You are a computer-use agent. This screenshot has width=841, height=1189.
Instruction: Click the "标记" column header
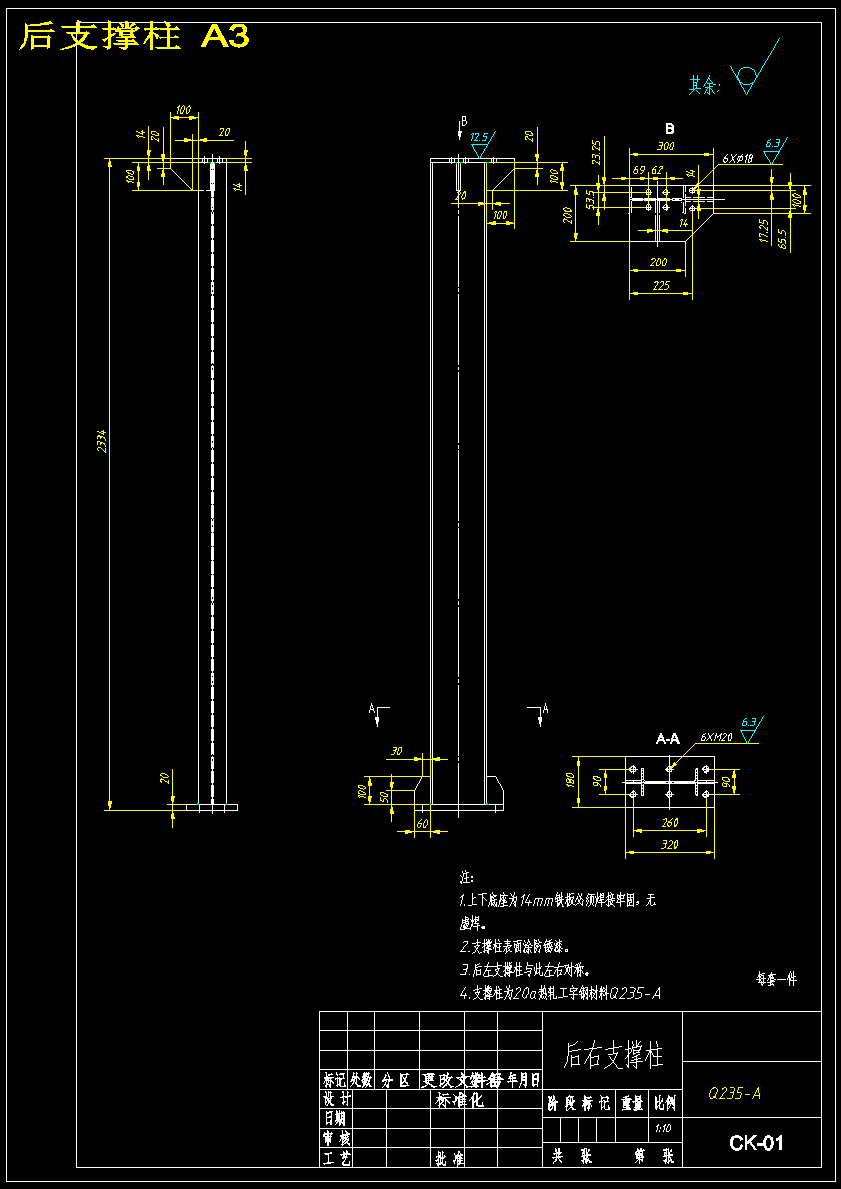[x=334, y=1080]
